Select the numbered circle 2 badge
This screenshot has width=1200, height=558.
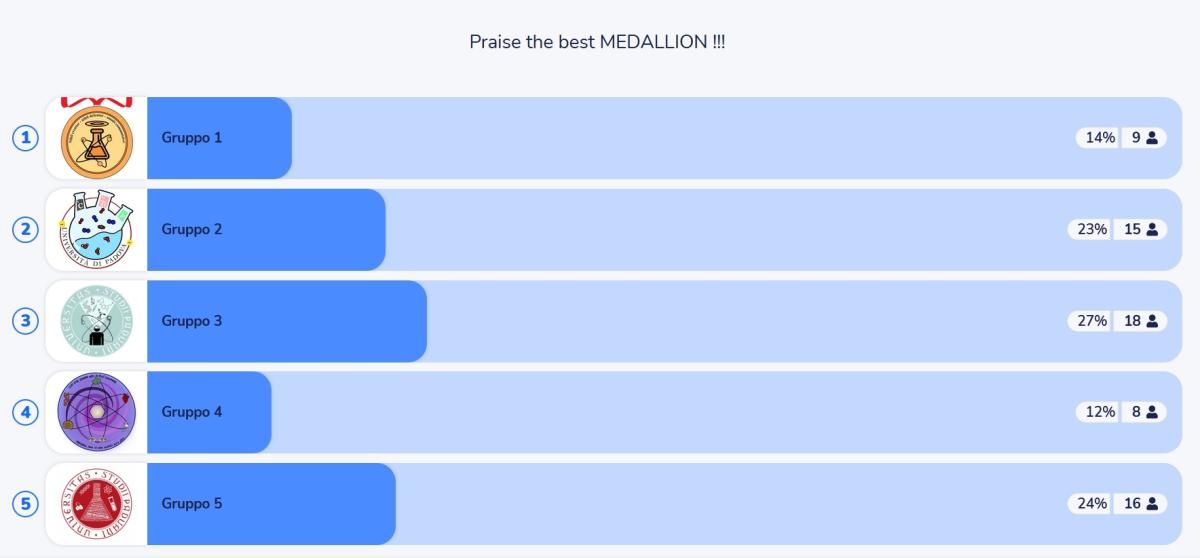click(x=25, y=230)
